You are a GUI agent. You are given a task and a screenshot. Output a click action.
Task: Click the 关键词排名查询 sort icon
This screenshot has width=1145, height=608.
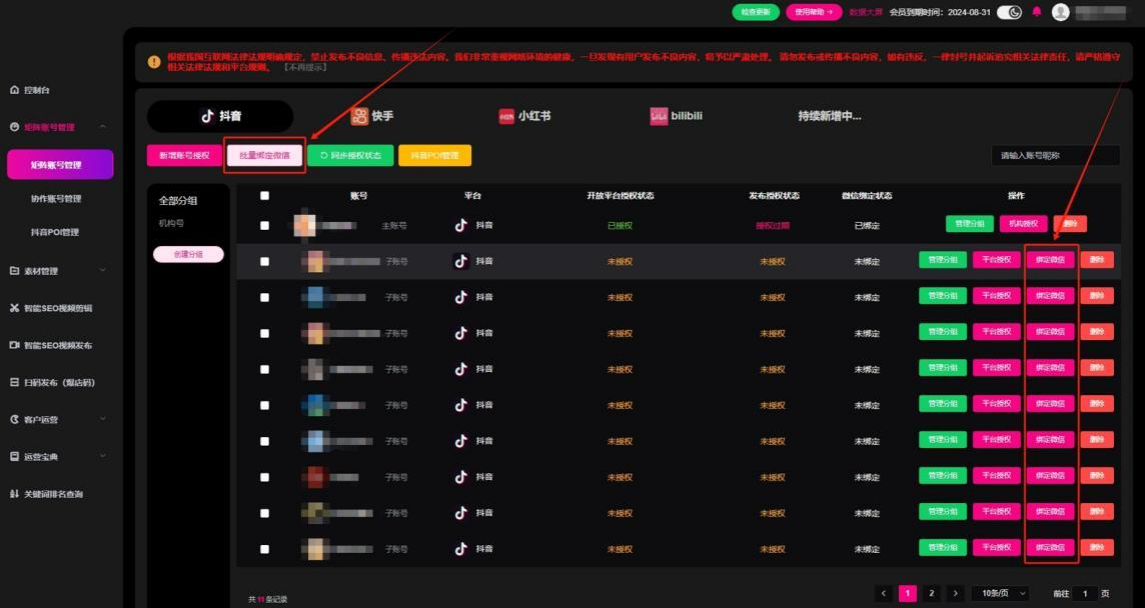pyautogui.click(x=14, y=494)
